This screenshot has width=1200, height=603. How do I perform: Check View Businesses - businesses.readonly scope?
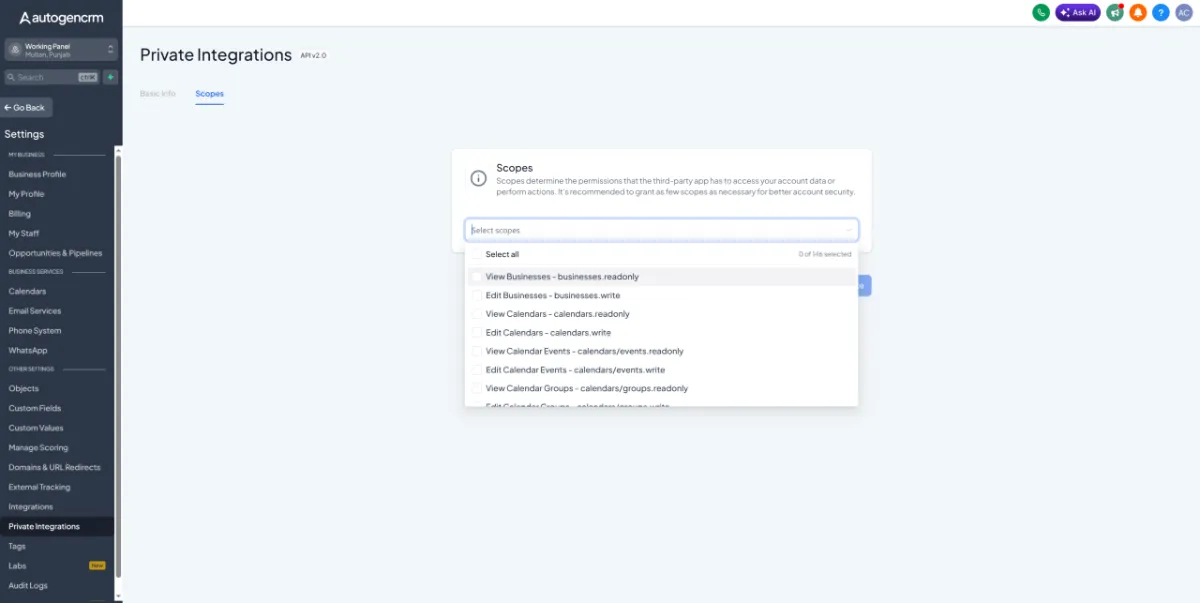476,276
